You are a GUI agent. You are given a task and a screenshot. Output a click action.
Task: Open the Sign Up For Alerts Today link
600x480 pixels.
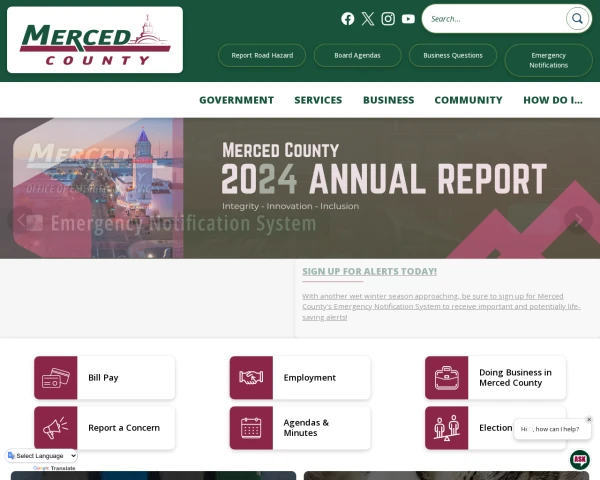coord(369,271)
